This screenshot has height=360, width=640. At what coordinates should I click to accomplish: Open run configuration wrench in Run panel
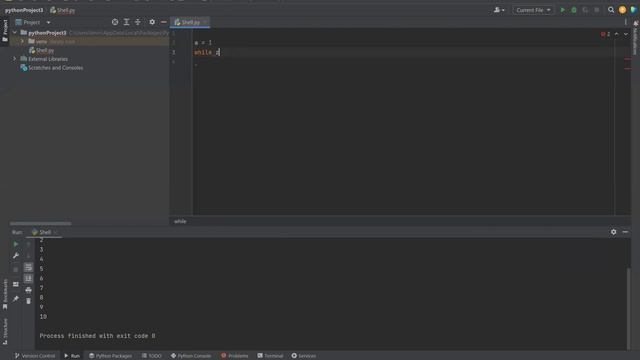click(x=16, y=256)
